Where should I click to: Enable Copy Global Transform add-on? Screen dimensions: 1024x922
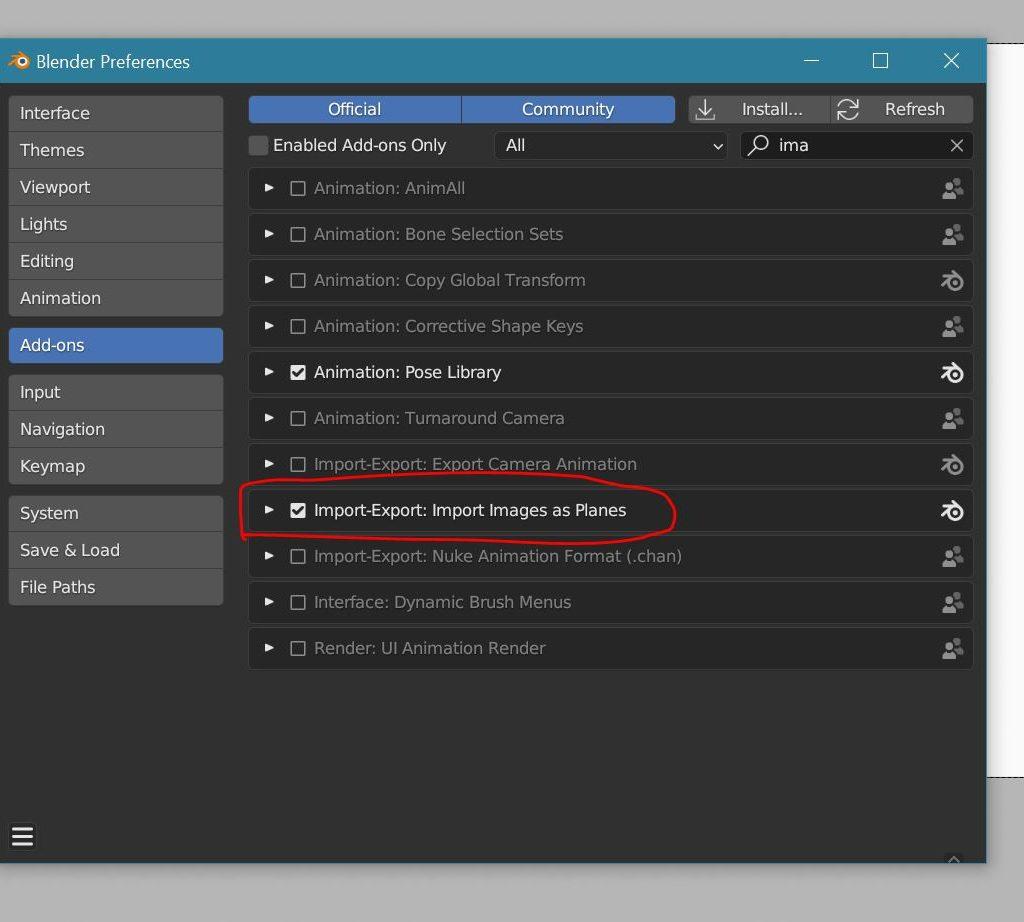pos(298,281)
